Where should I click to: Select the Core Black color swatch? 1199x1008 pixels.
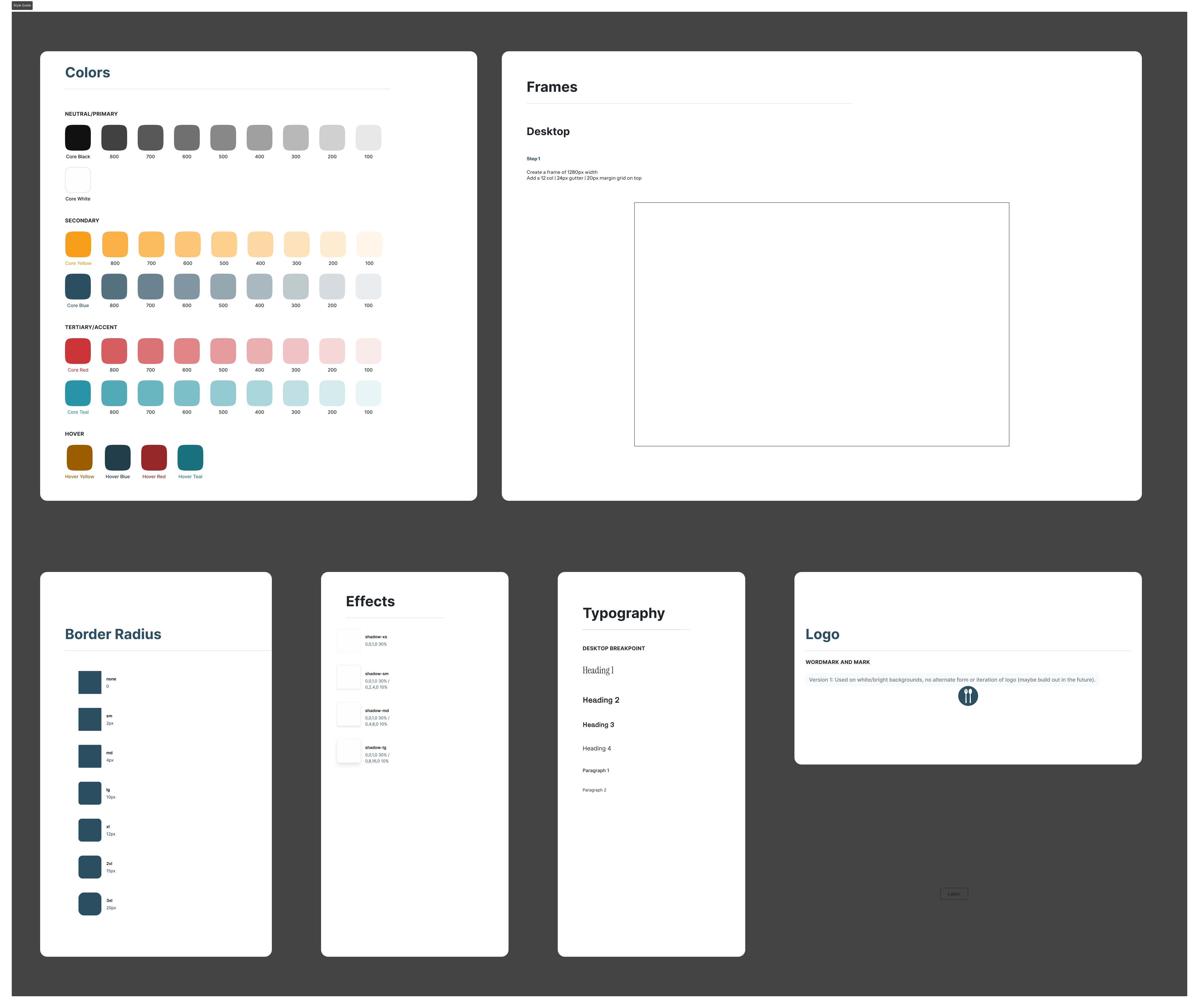[x=78, y=138]
